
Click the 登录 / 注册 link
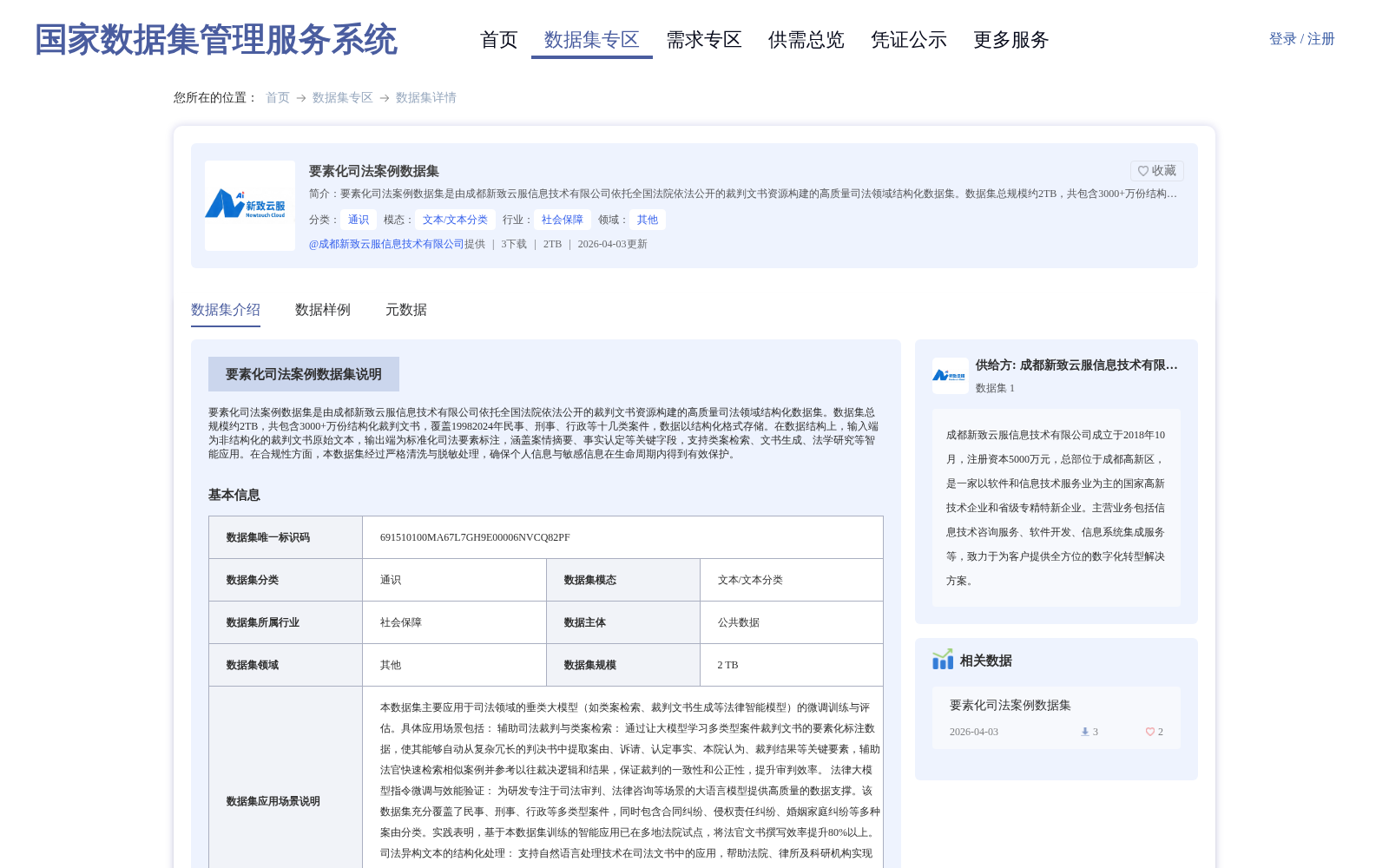tap(1302, 39)
